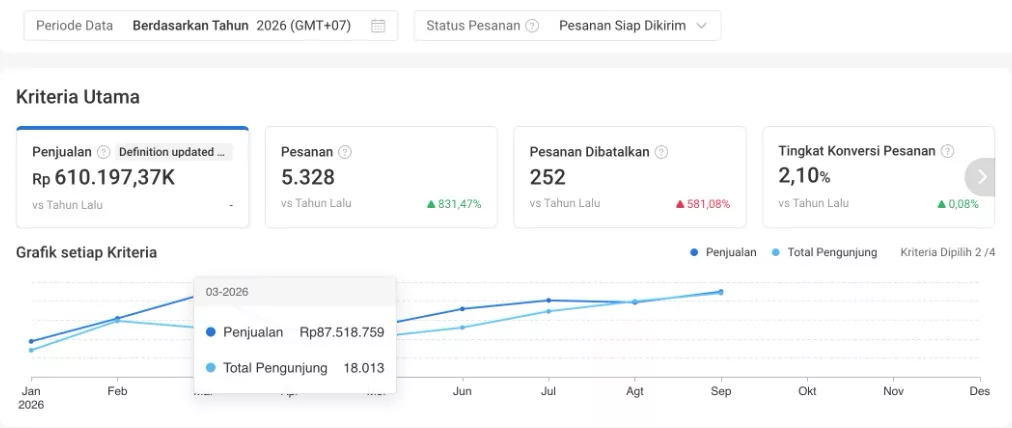This screenshot has height=428, width=1012.
Task: Open the calendar icon in Periode Data
Action: point(378,26)
